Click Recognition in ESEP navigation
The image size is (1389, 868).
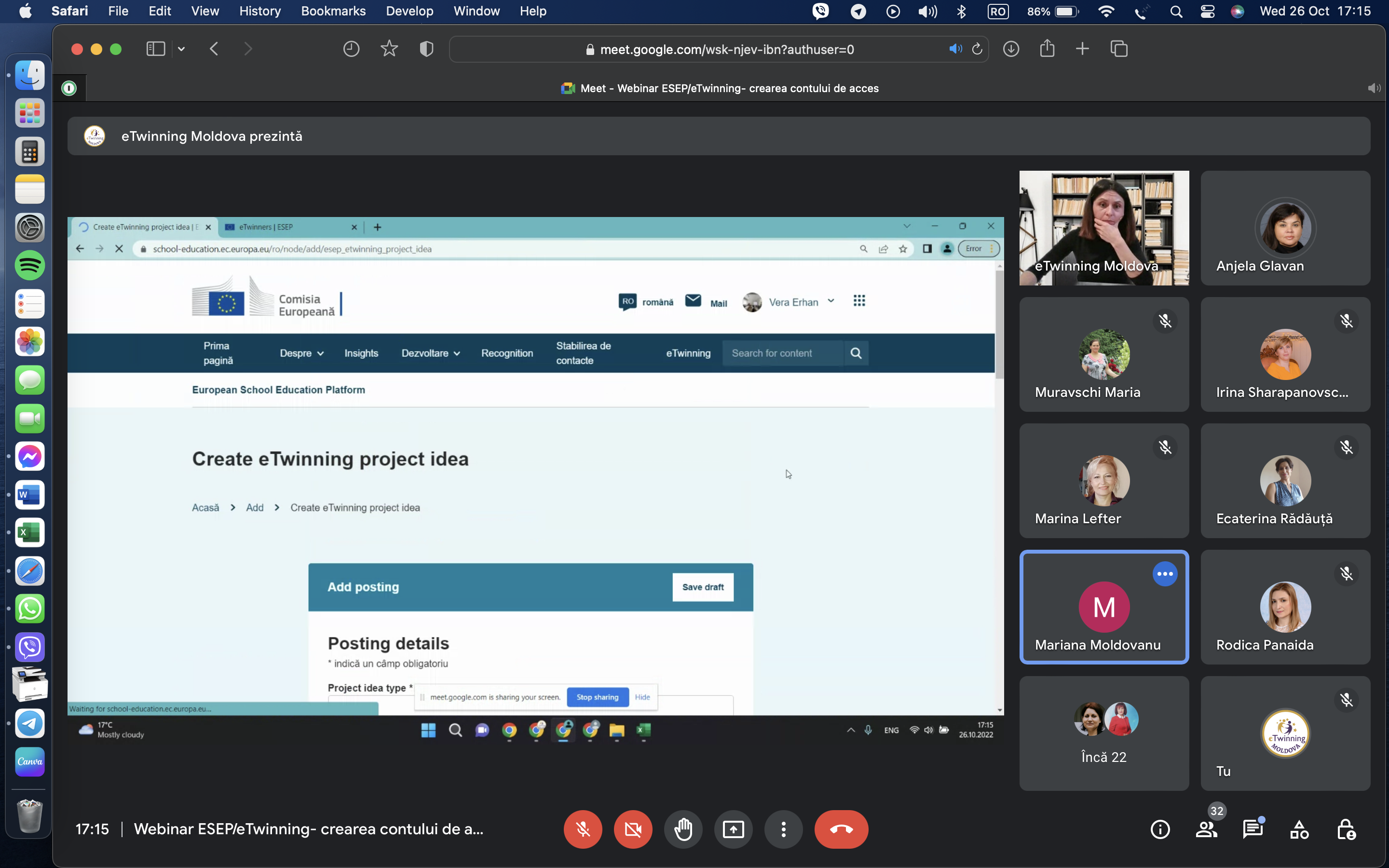point(507,353)
